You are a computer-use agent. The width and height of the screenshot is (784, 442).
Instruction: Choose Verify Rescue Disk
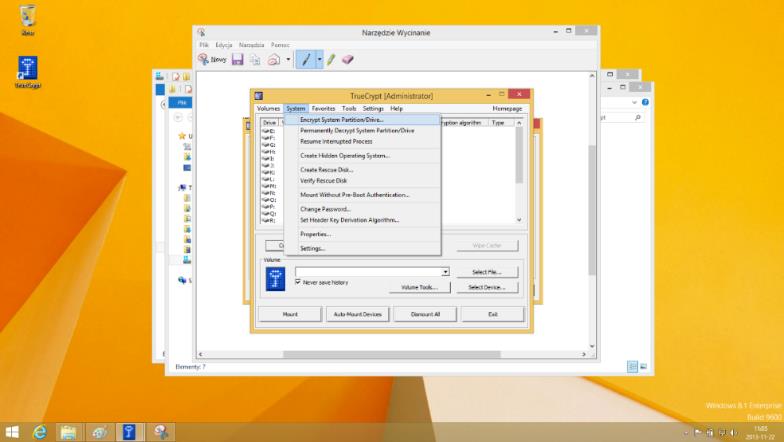362,181
